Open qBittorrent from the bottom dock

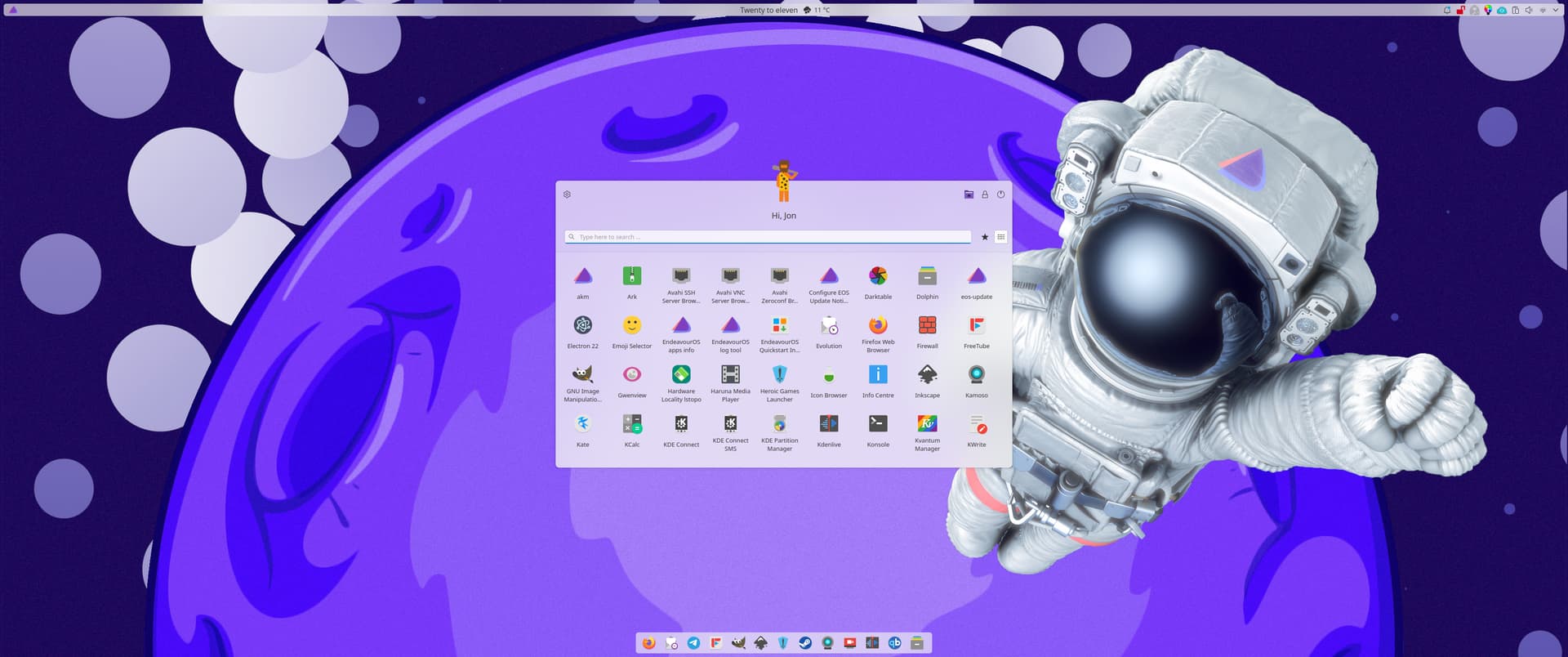[894, 643]
